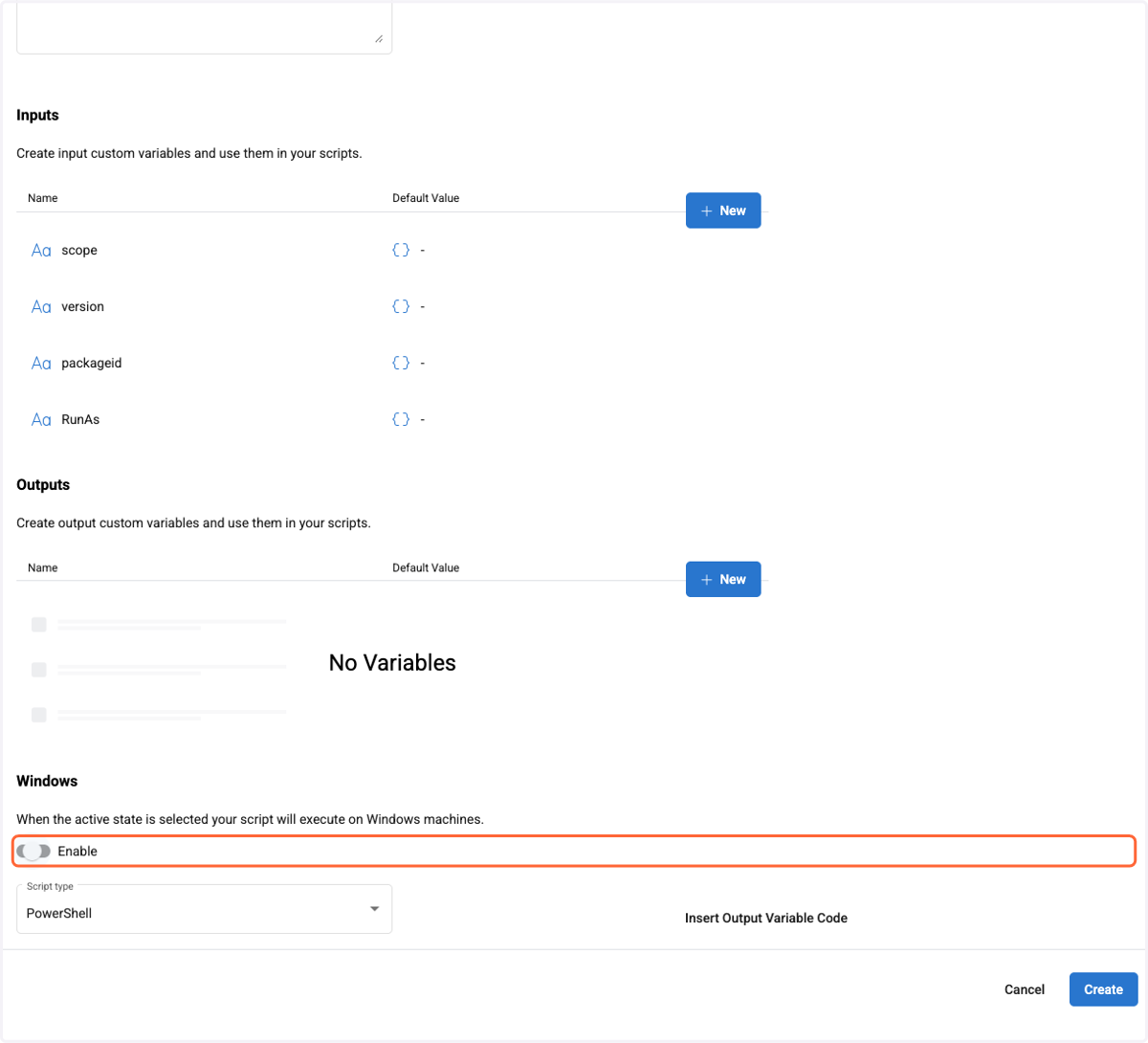Click the Default Value header under Outputs
The height and width of the screenshot is (1043, 1148).
(x=426, y=567)
